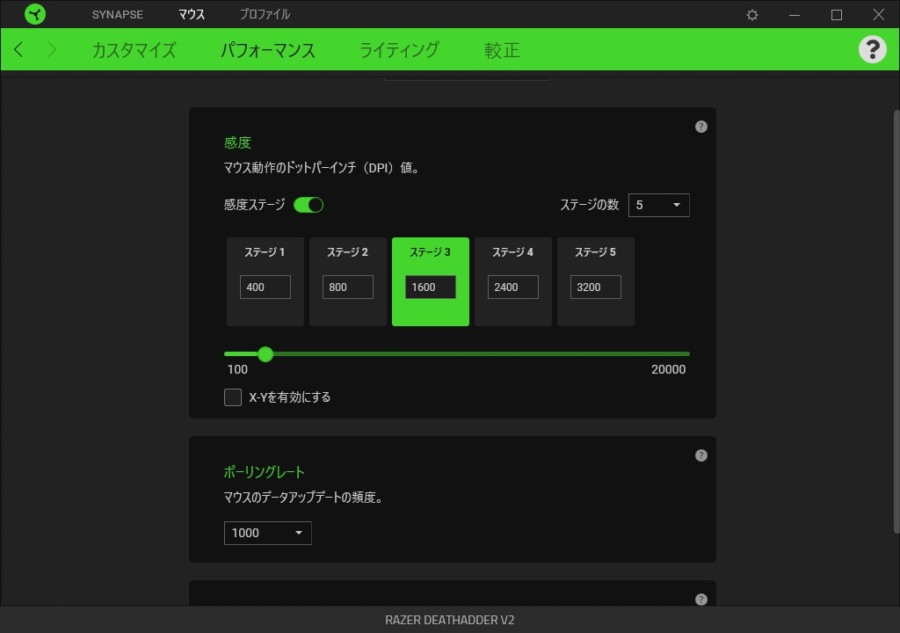The height and width of the screenshot is (633, 900).
Task: Click the Razer Synapse logo icon
Action: [35, 14]
